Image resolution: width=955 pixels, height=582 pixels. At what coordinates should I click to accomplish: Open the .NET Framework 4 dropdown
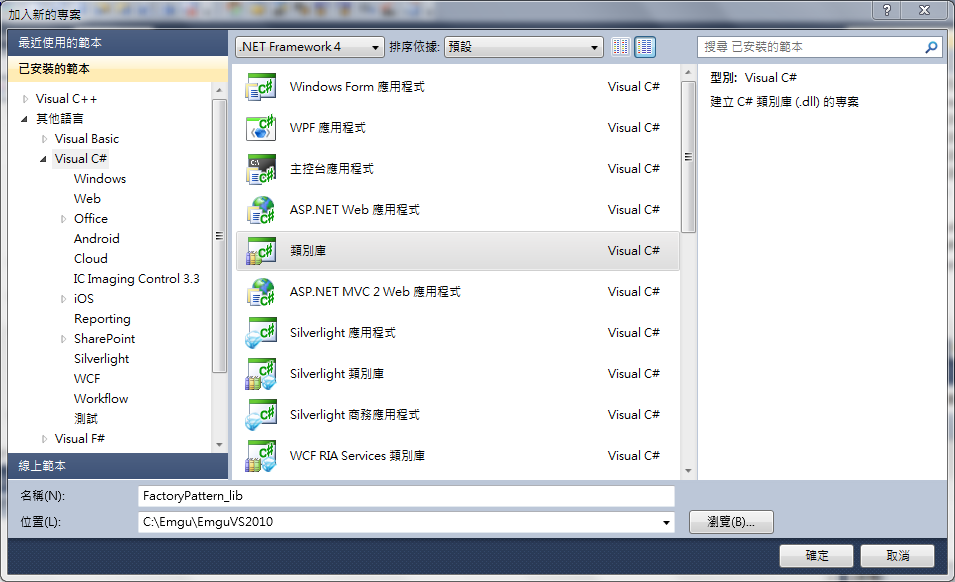click(x=310, y=47)
